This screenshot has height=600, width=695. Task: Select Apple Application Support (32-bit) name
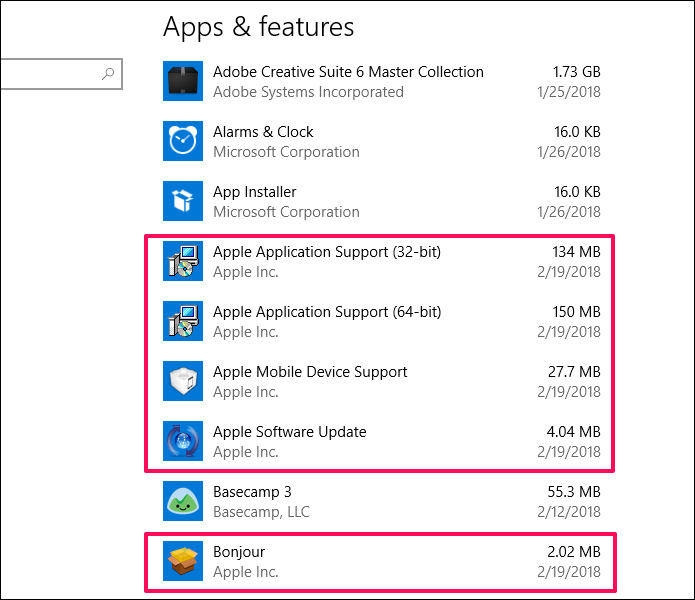(327, 252)
